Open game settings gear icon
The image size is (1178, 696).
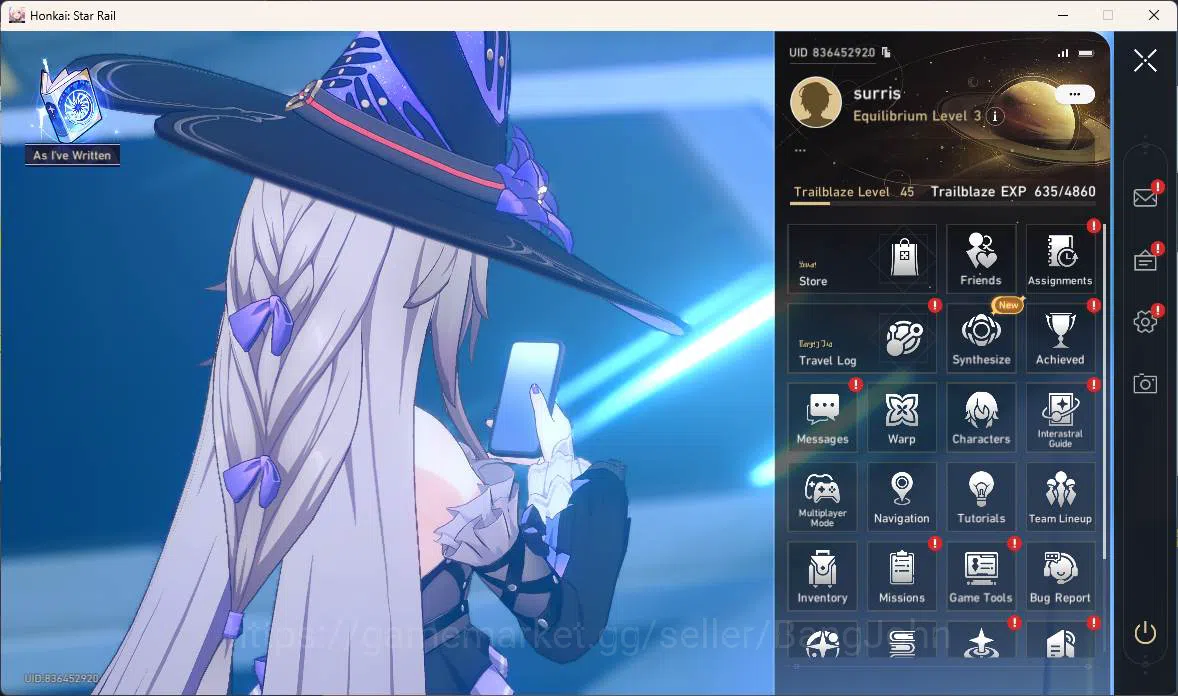pyautogui.click(x=1145, y=322)
